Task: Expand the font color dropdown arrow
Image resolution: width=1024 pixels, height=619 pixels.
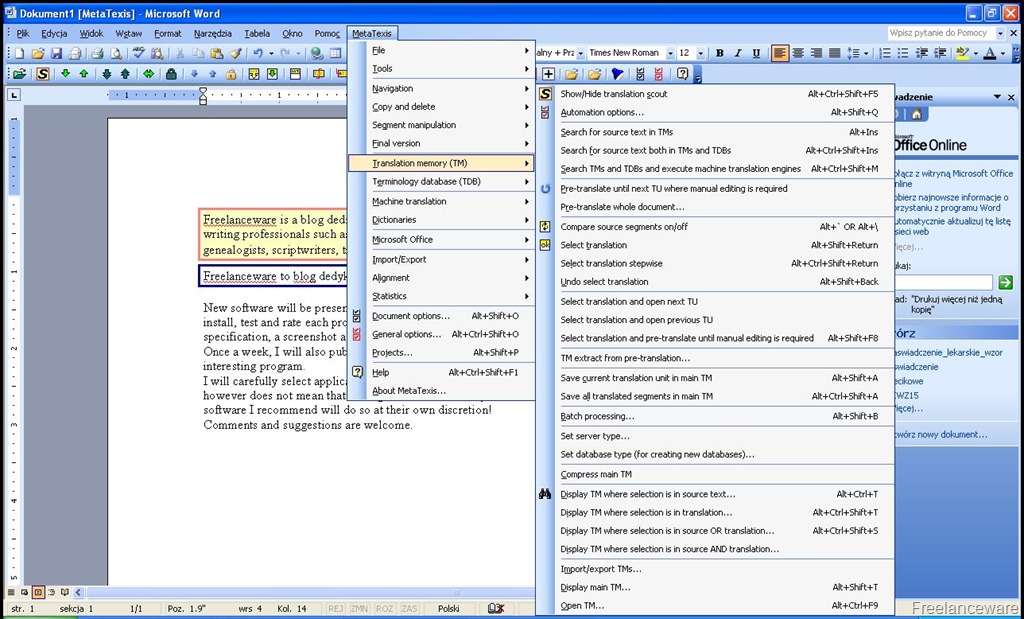Action: click(x=1002, y=54)
